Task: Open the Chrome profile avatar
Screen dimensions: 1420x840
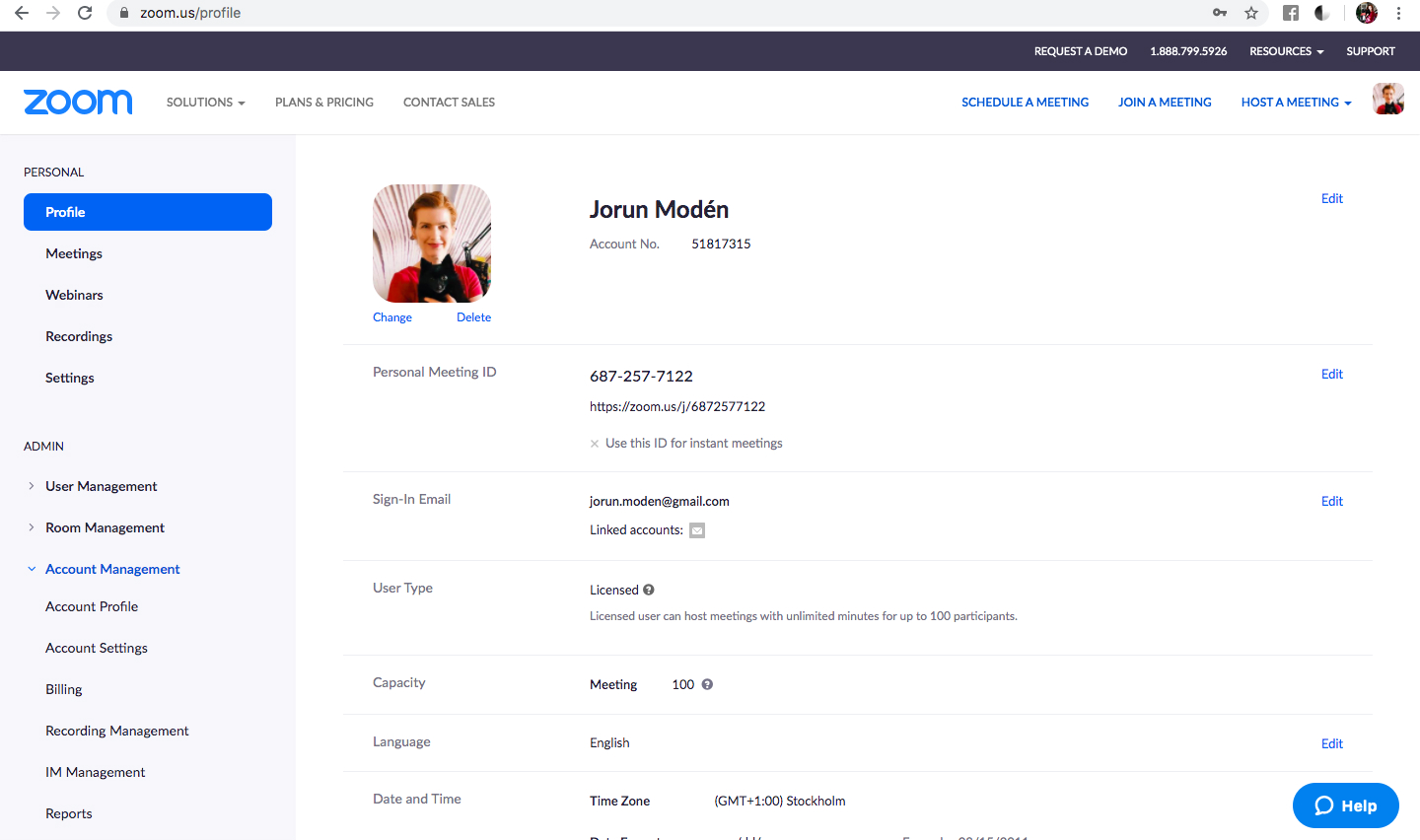Action: (1367, 13)
